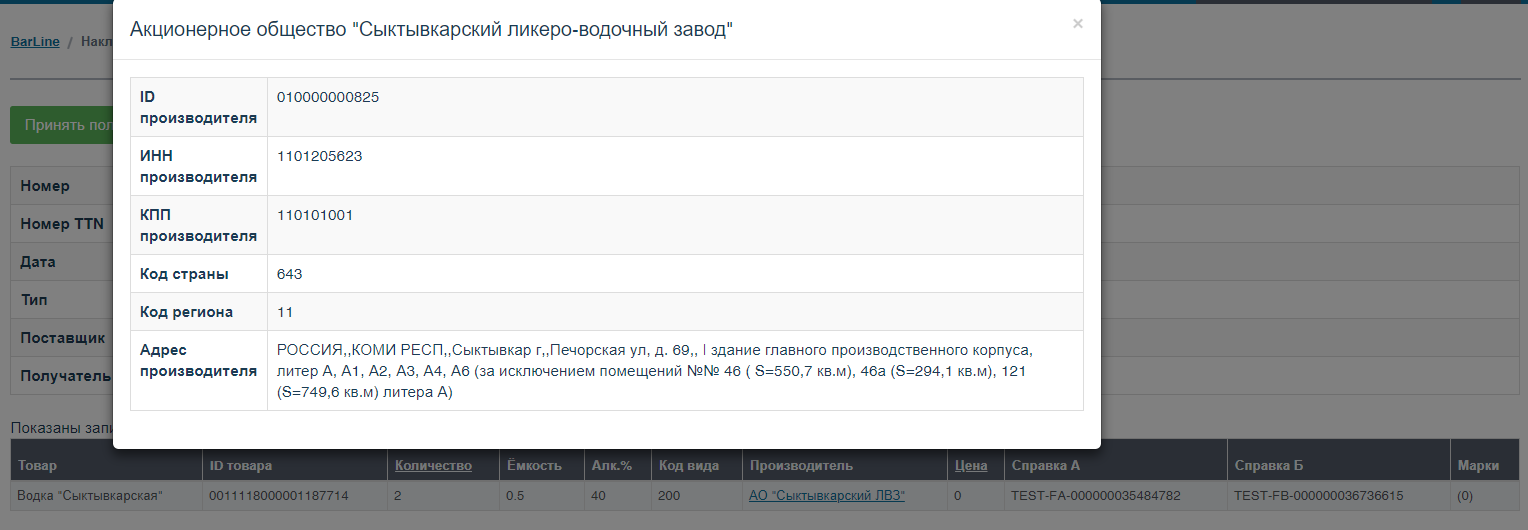Click the Дата row label
Screen dimensions: 1528x530
pyautogui.click(x=38, y=262)
